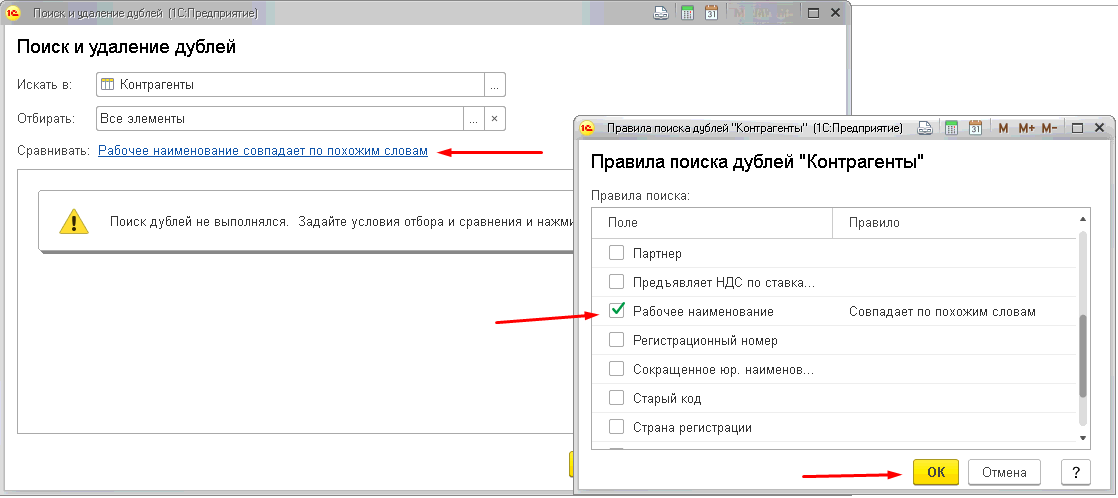This screenshot has width=1118, height=498.
Task: Check the Регистрационный номер checkbox
Action: pos(617,340)
